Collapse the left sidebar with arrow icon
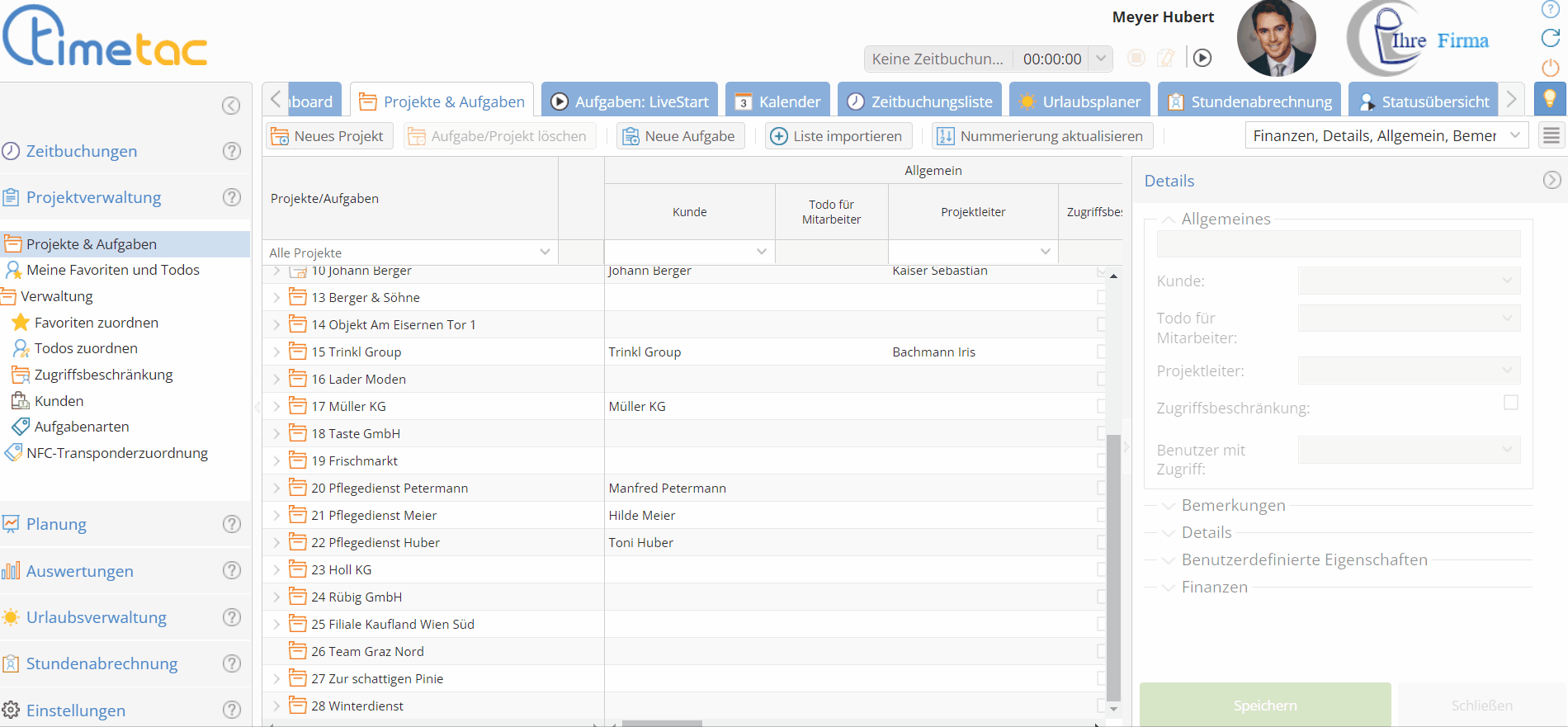Screen dimensions: 1568x727 231,106
